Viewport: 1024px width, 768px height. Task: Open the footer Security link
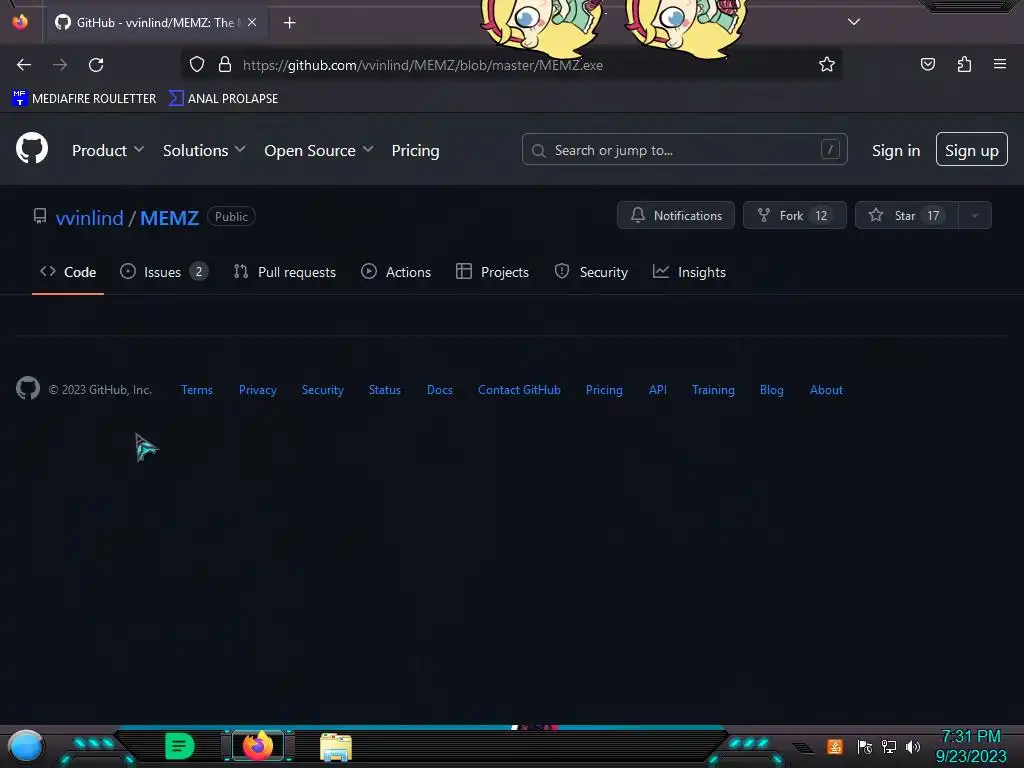pos(323,390)
